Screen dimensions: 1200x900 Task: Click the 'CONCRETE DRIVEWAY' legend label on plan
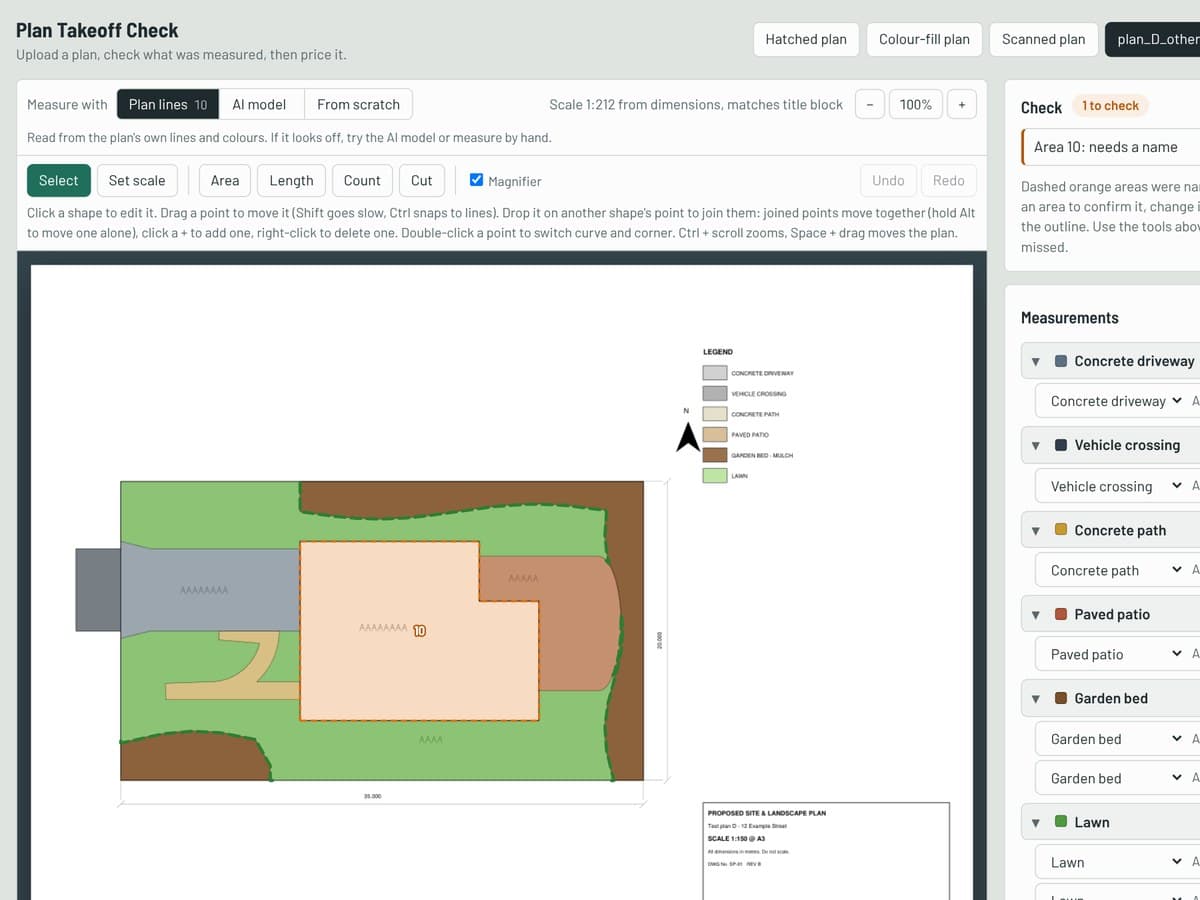762,373
